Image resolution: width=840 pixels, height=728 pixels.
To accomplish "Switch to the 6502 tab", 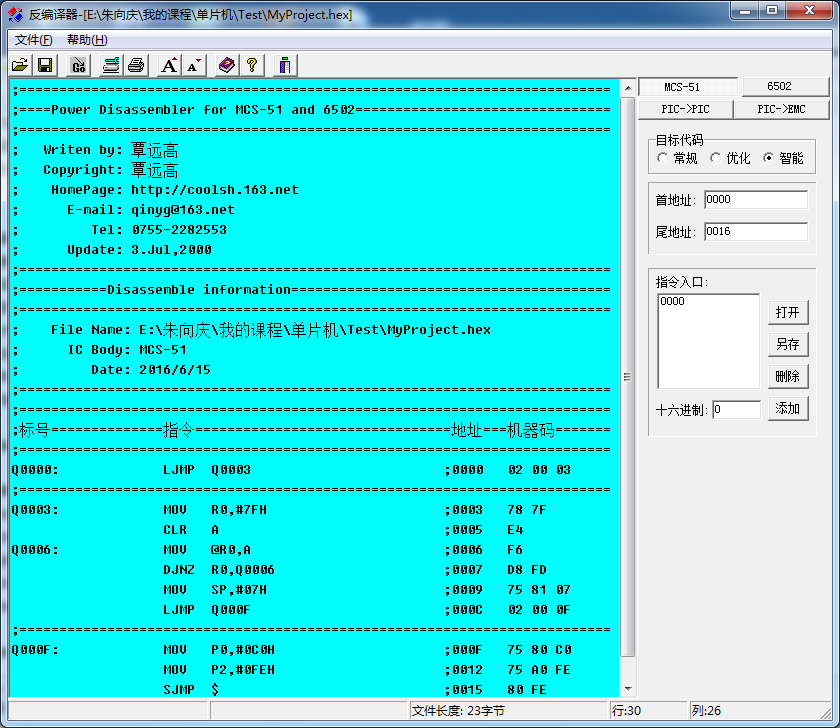I will point(785,87).
